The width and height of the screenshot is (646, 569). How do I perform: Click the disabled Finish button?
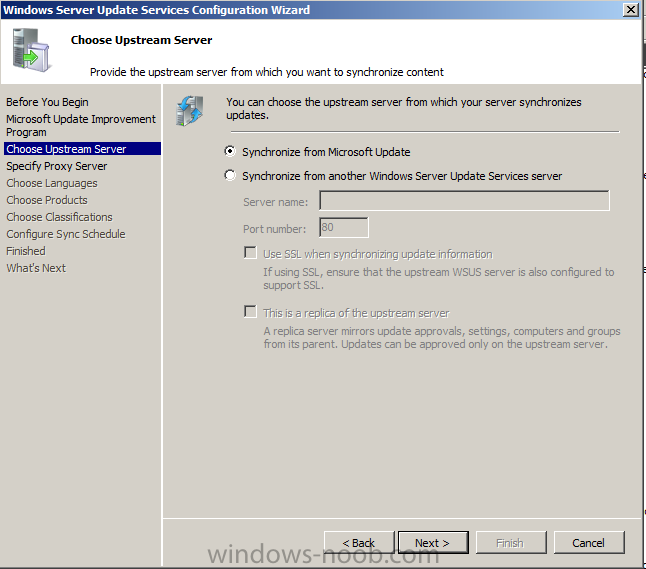click(x=511, y=542)
